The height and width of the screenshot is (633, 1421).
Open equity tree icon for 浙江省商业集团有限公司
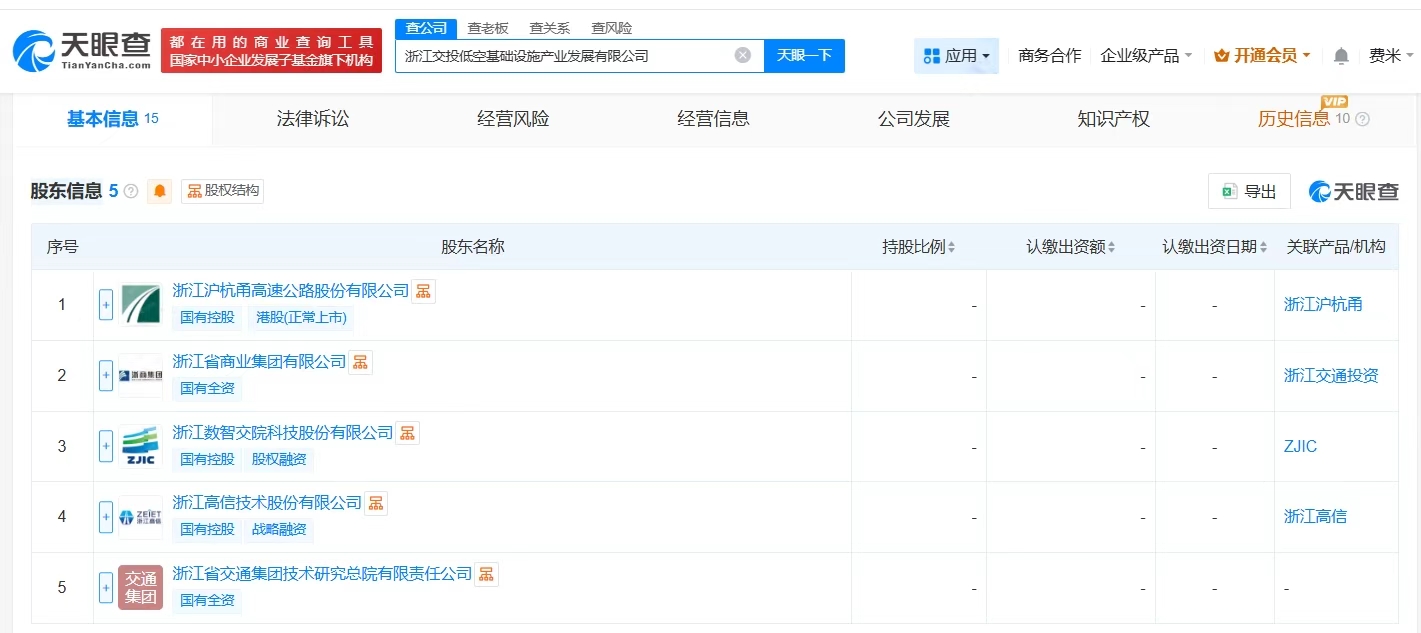coord(360,362)
